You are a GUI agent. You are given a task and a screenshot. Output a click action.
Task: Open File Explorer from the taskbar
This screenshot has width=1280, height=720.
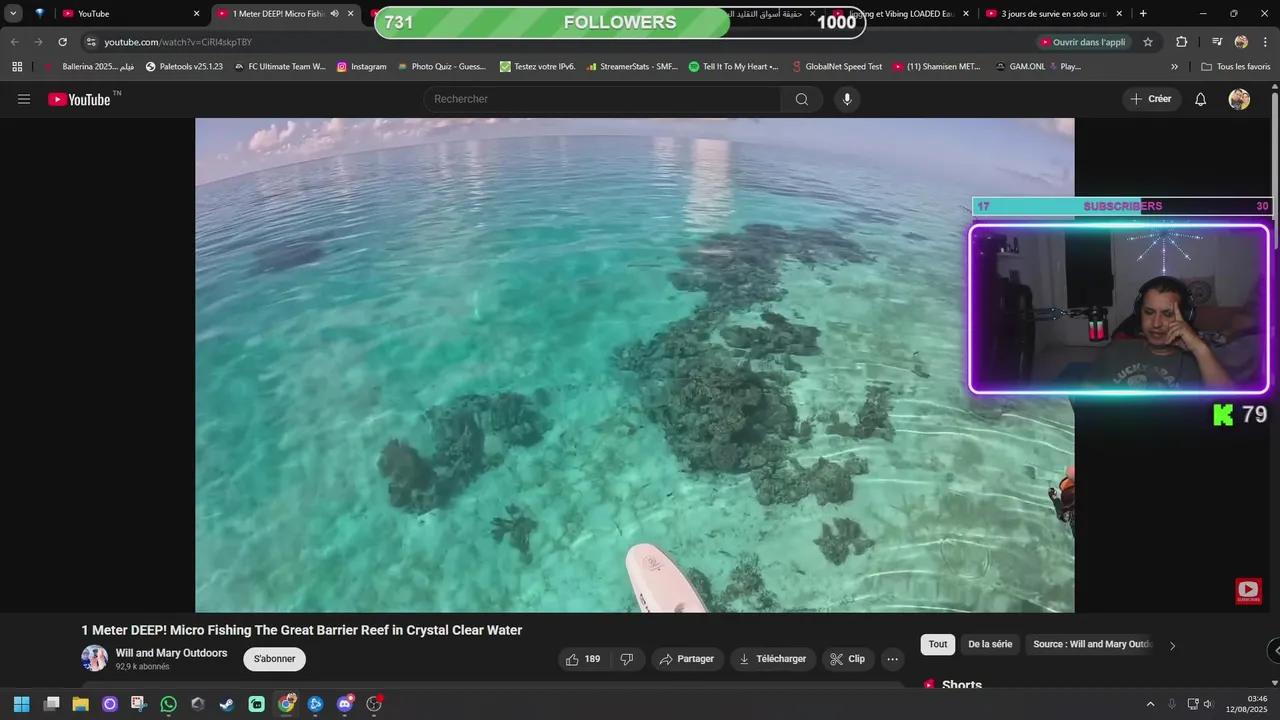click(80, 704)
